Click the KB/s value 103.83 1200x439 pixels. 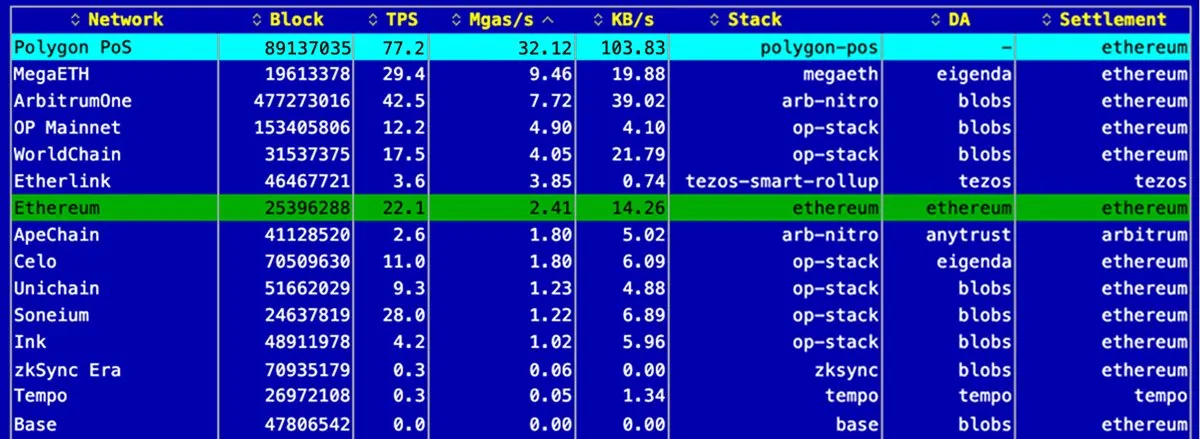pyautogui.click(x=634, y=46)
